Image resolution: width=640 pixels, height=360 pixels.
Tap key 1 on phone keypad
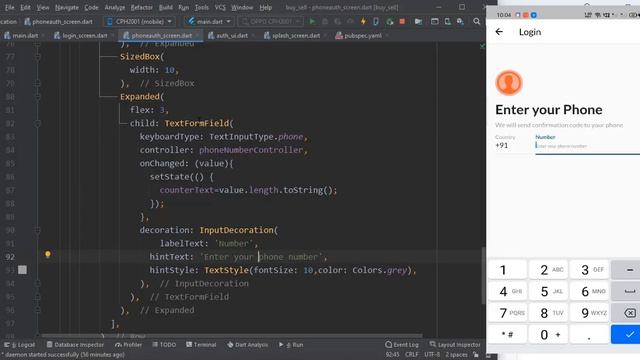point(507,270)
